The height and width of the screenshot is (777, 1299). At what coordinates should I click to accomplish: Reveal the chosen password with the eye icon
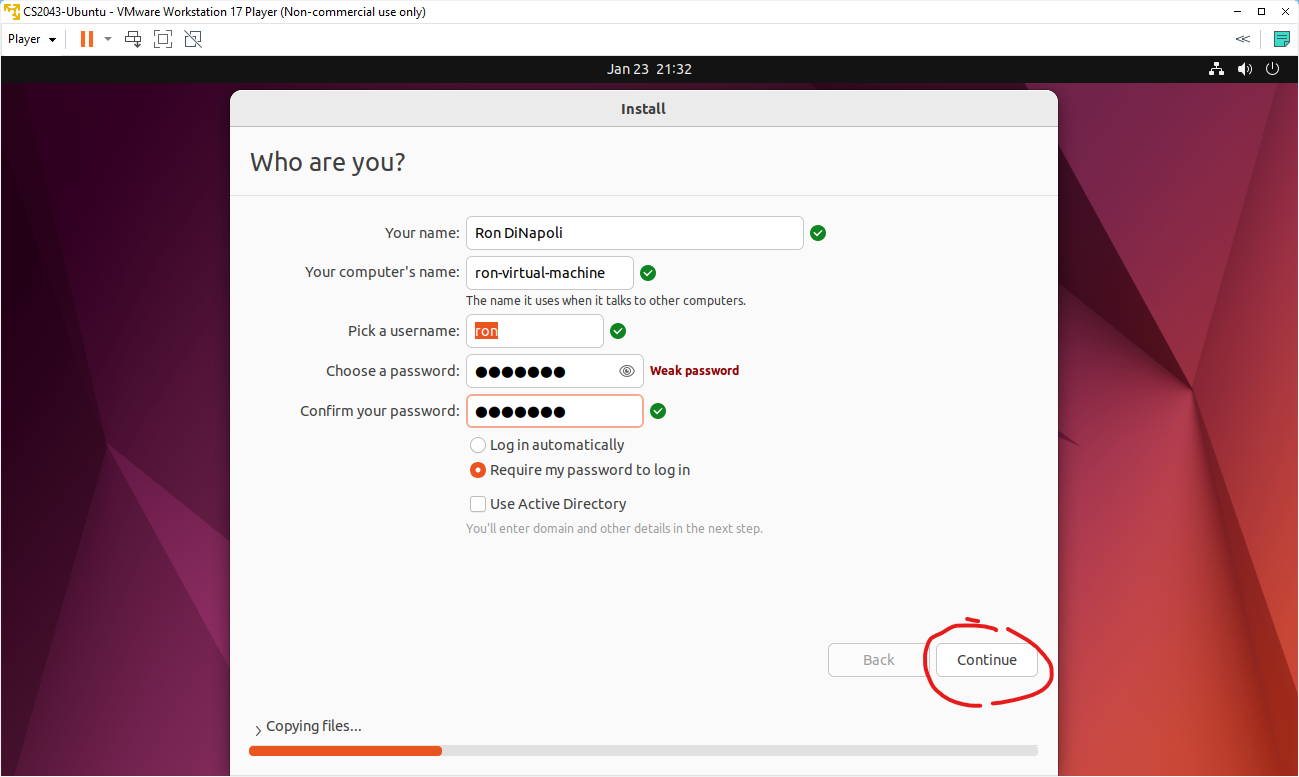pos(627,370)
